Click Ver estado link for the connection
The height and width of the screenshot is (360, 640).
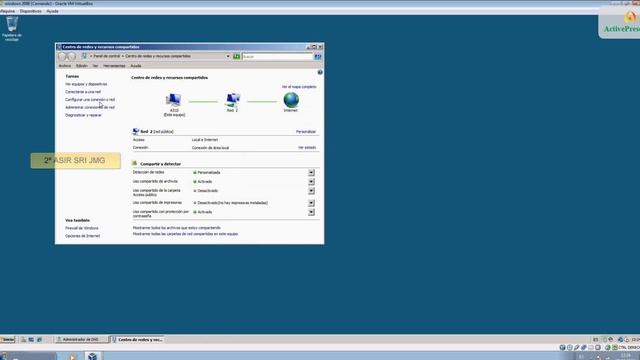pyautogui.click(x=307, y=147)
